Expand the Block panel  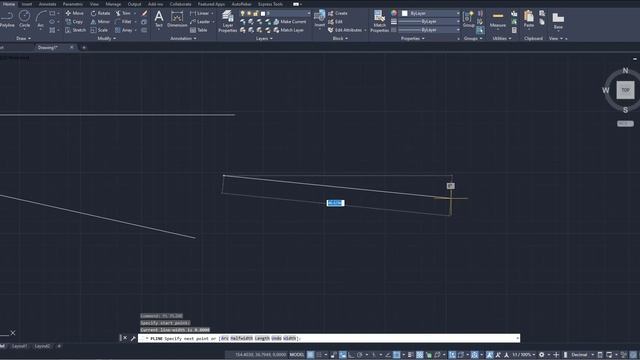340,38
